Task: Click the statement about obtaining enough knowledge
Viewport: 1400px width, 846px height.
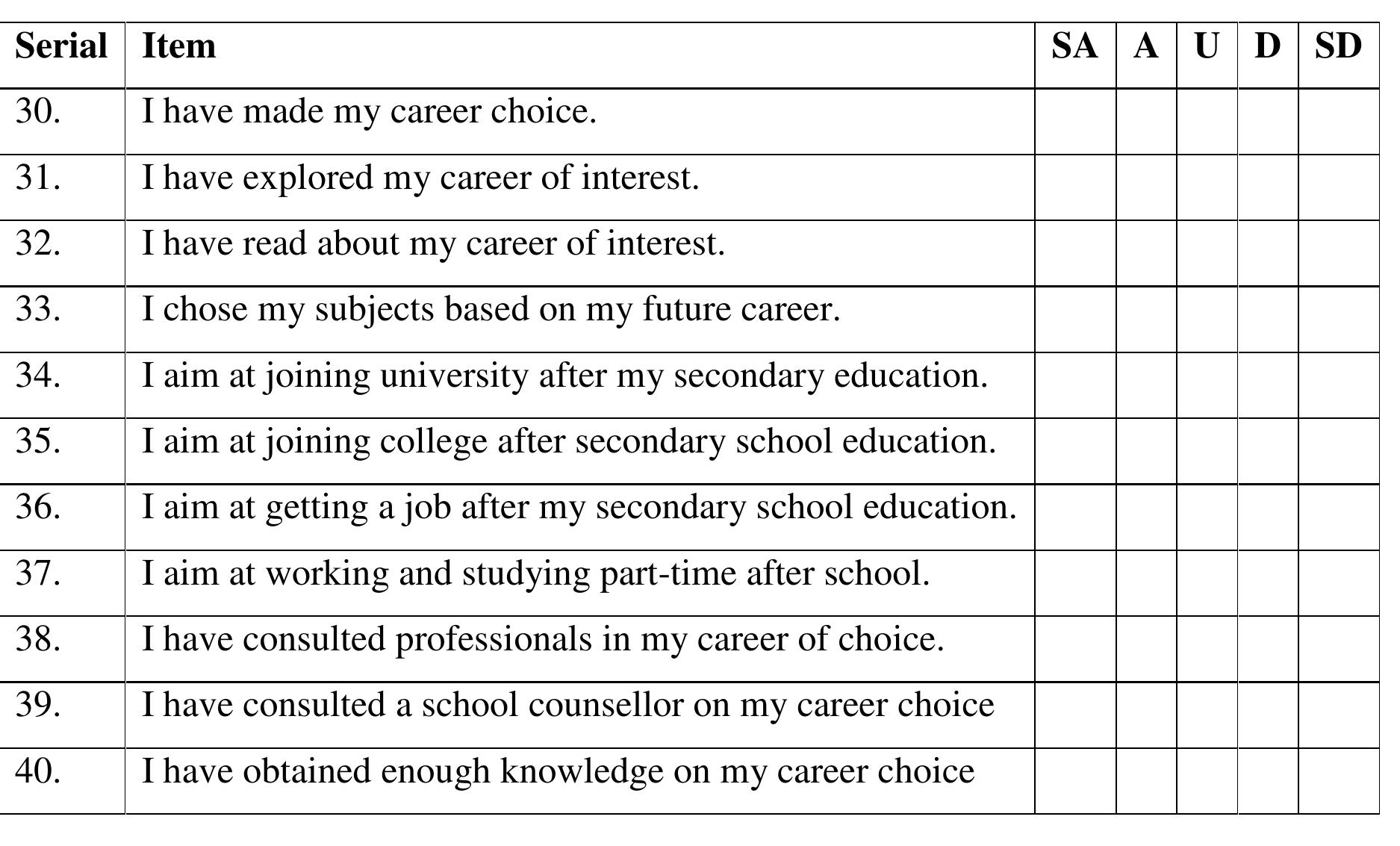Action: coord(558,771)
